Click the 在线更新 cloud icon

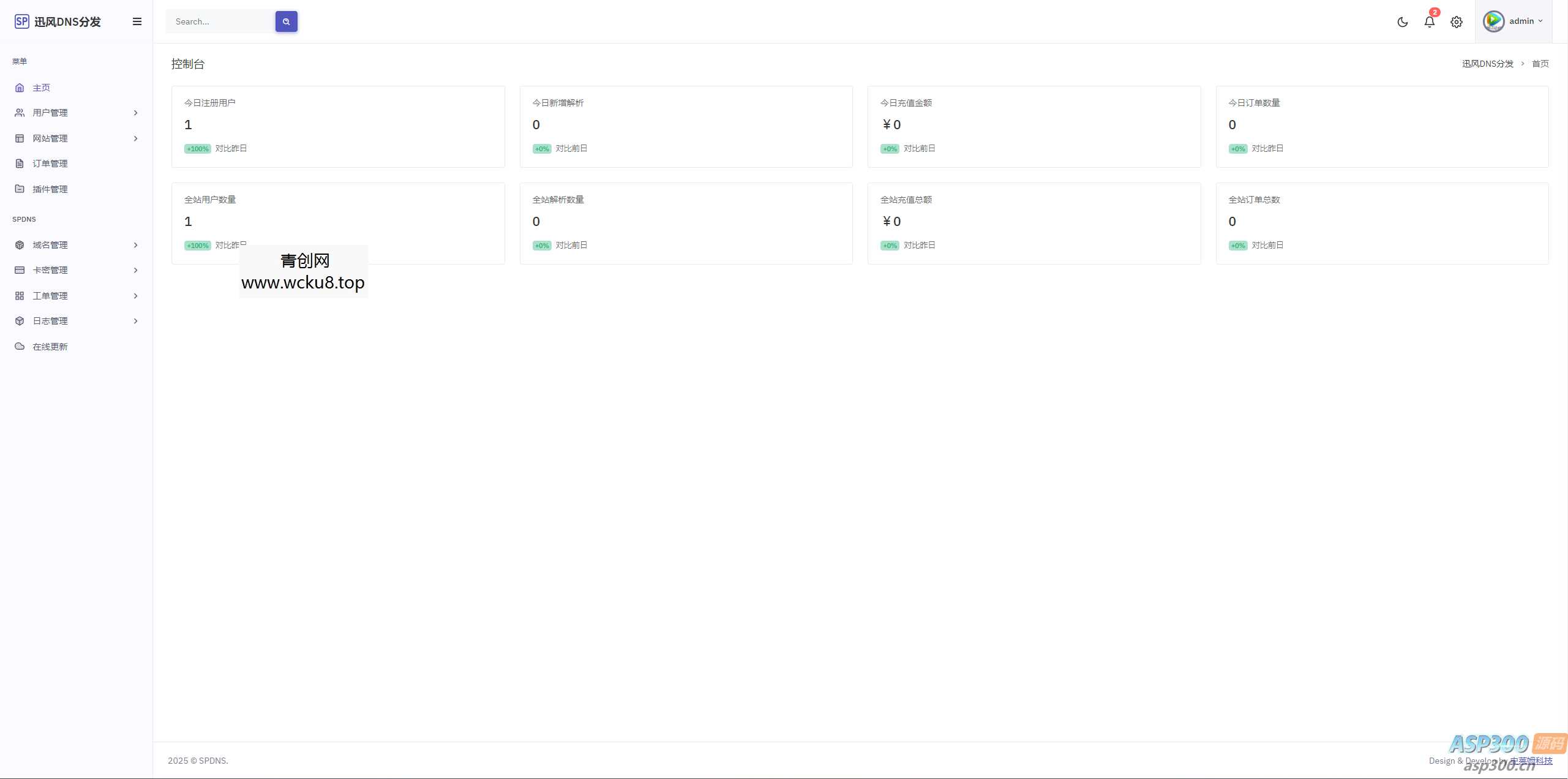pyautogui.click(x=20, y=346)
